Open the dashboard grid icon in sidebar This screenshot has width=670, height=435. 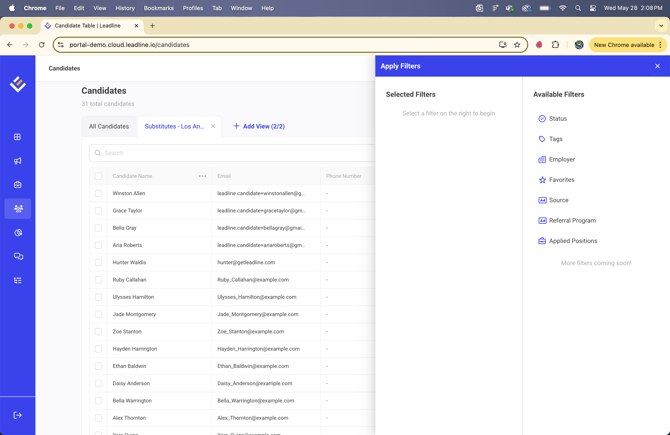click(x=18, y=137)
